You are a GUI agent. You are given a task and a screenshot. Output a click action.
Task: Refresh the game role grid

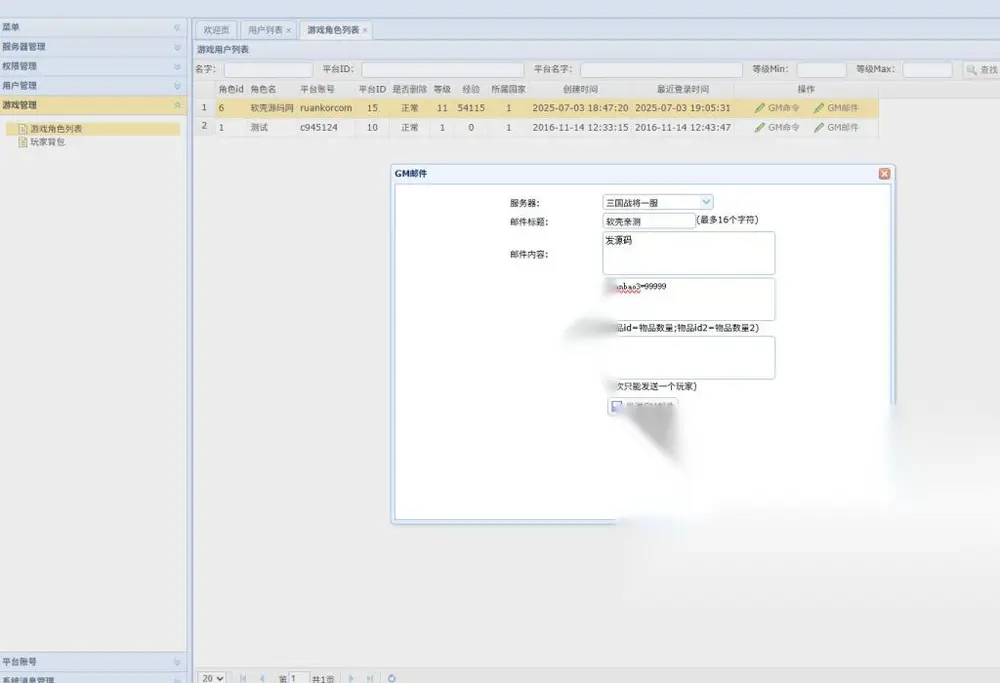[392, 679]
